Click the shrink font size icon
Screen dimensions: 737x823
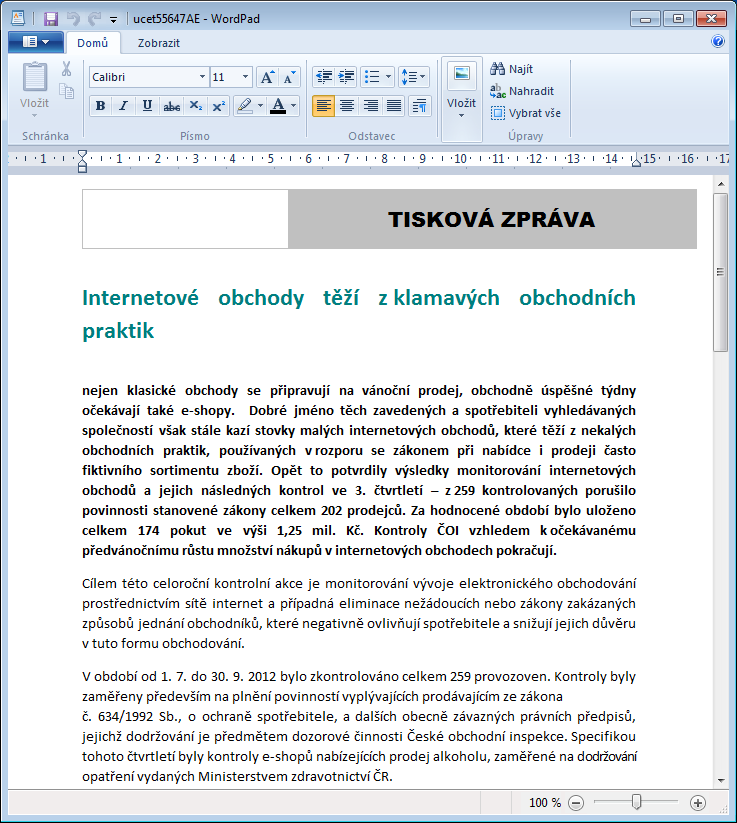coord(289,78)
